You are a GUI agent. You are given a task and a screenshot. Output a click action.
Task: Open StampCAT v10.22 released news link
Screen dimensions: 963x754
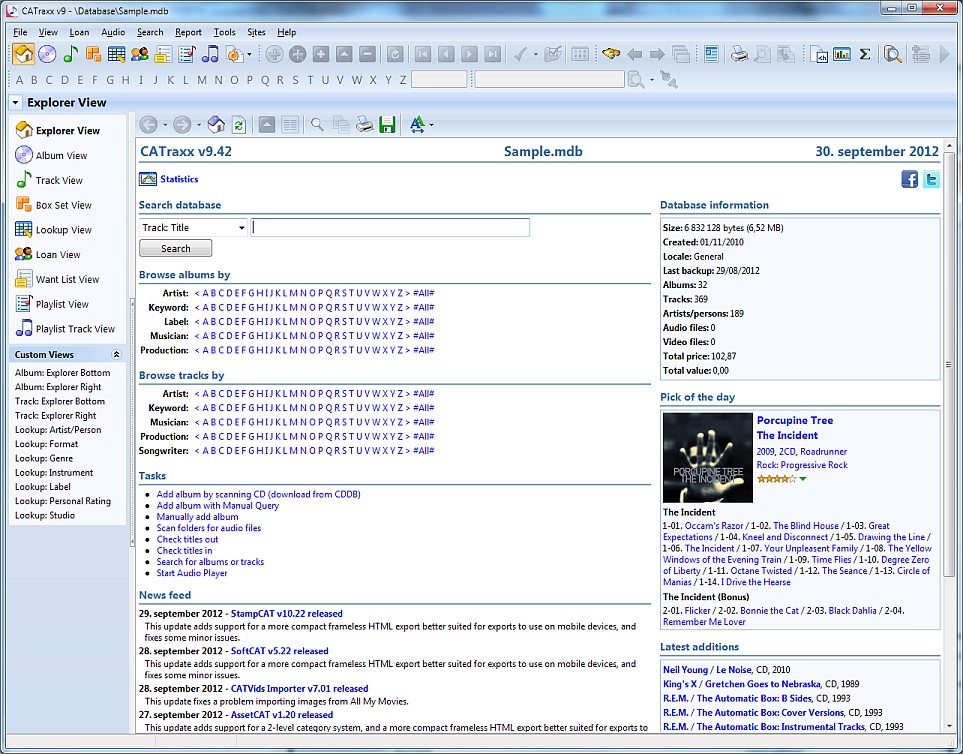[287, 613]
